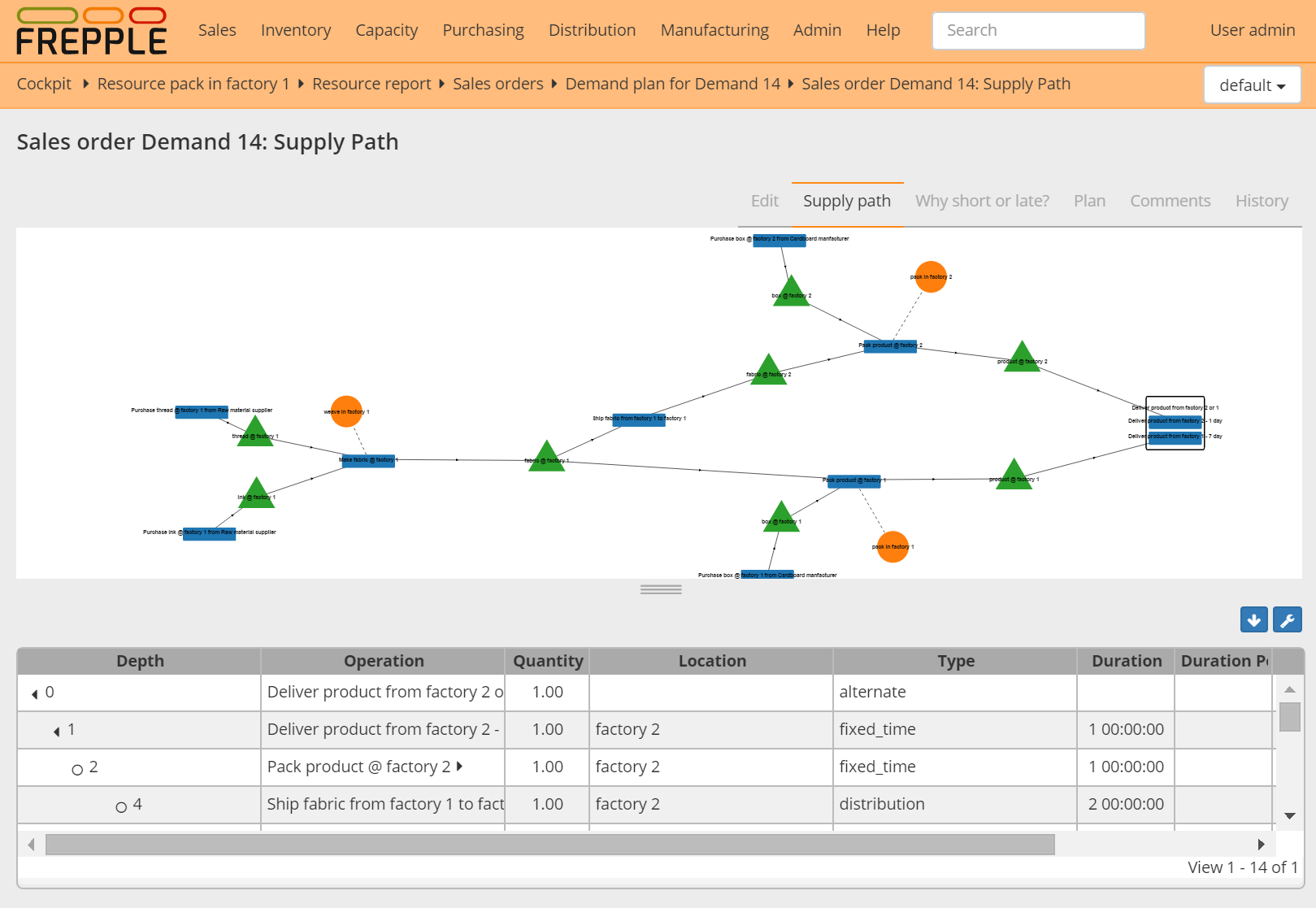Select the orange 'weave in factory 1' resource node
This screenshot has height=908, width=1316.
(347, 411)
